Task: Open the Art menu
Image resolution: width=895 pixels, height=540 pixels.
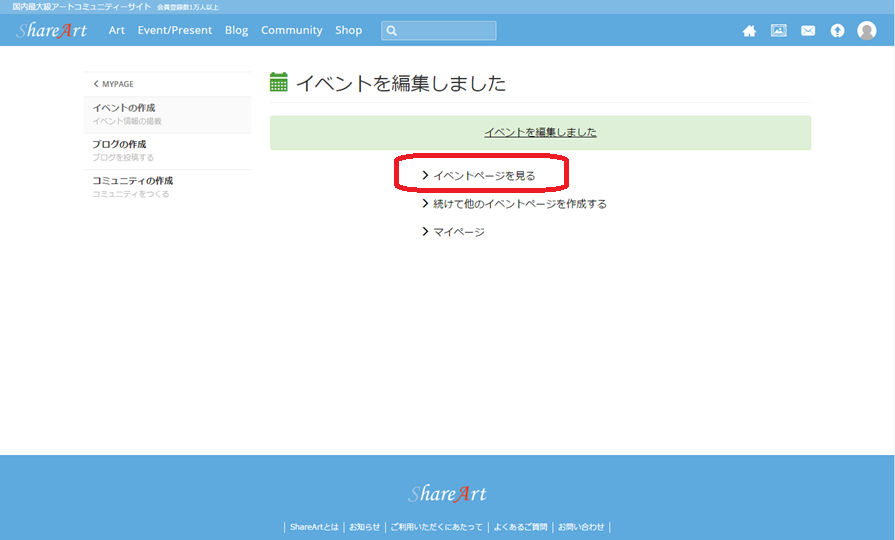Action: tap(116, 30)
